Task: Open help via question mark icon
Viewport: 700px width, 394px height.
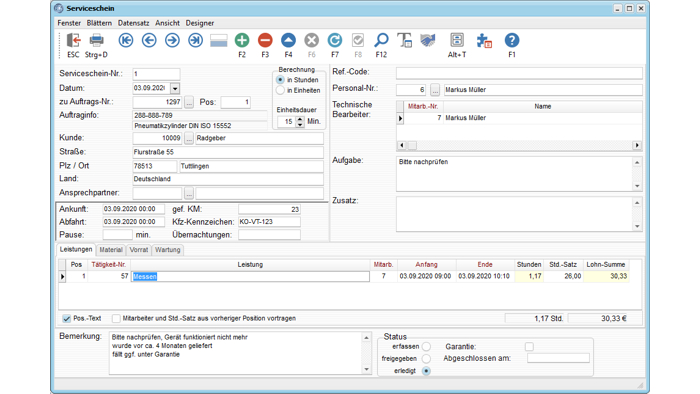Action: click(x=512, y=41)
